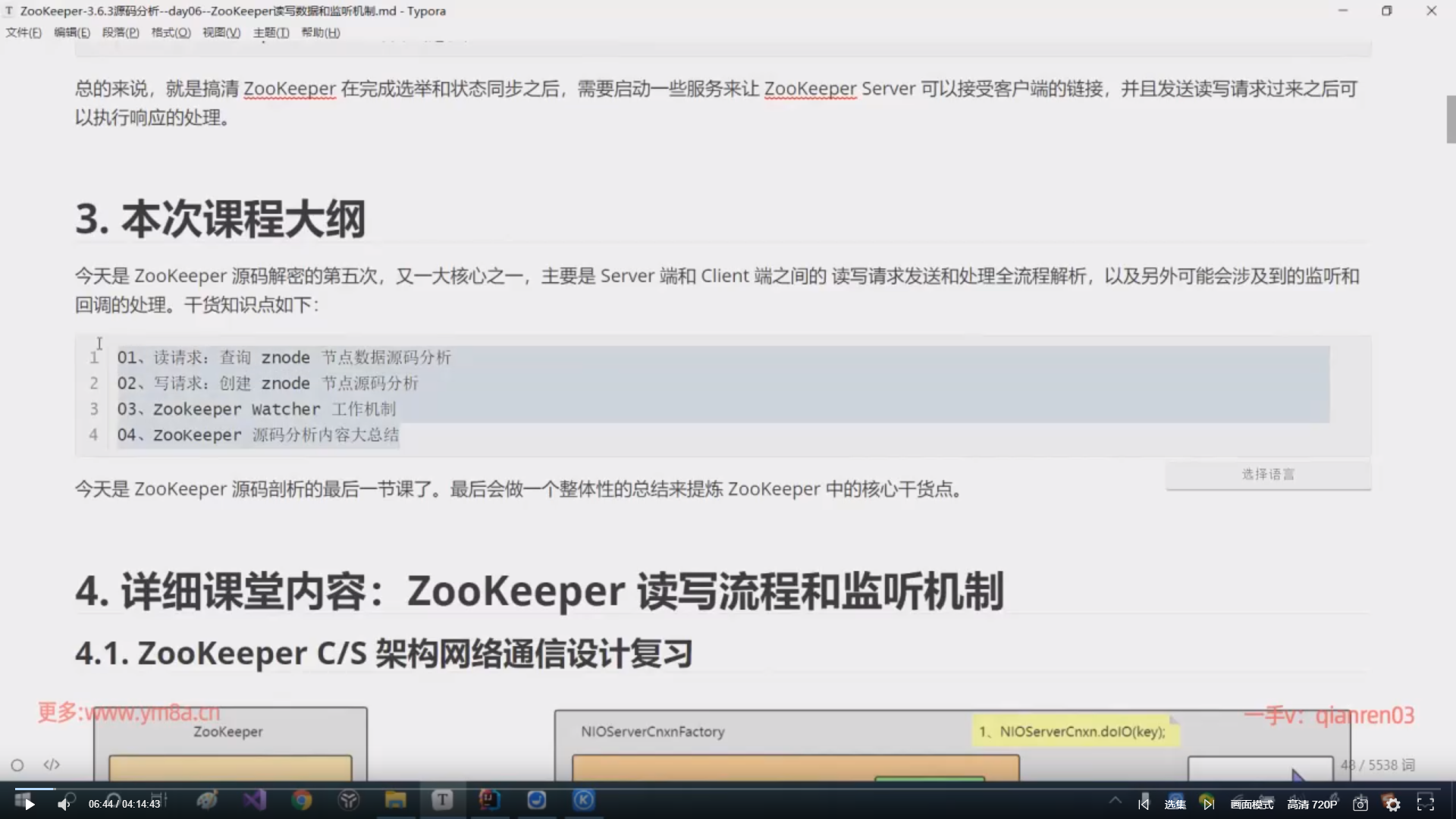Open the 高清 720P quality dropdown

[x=1312, y=805]
